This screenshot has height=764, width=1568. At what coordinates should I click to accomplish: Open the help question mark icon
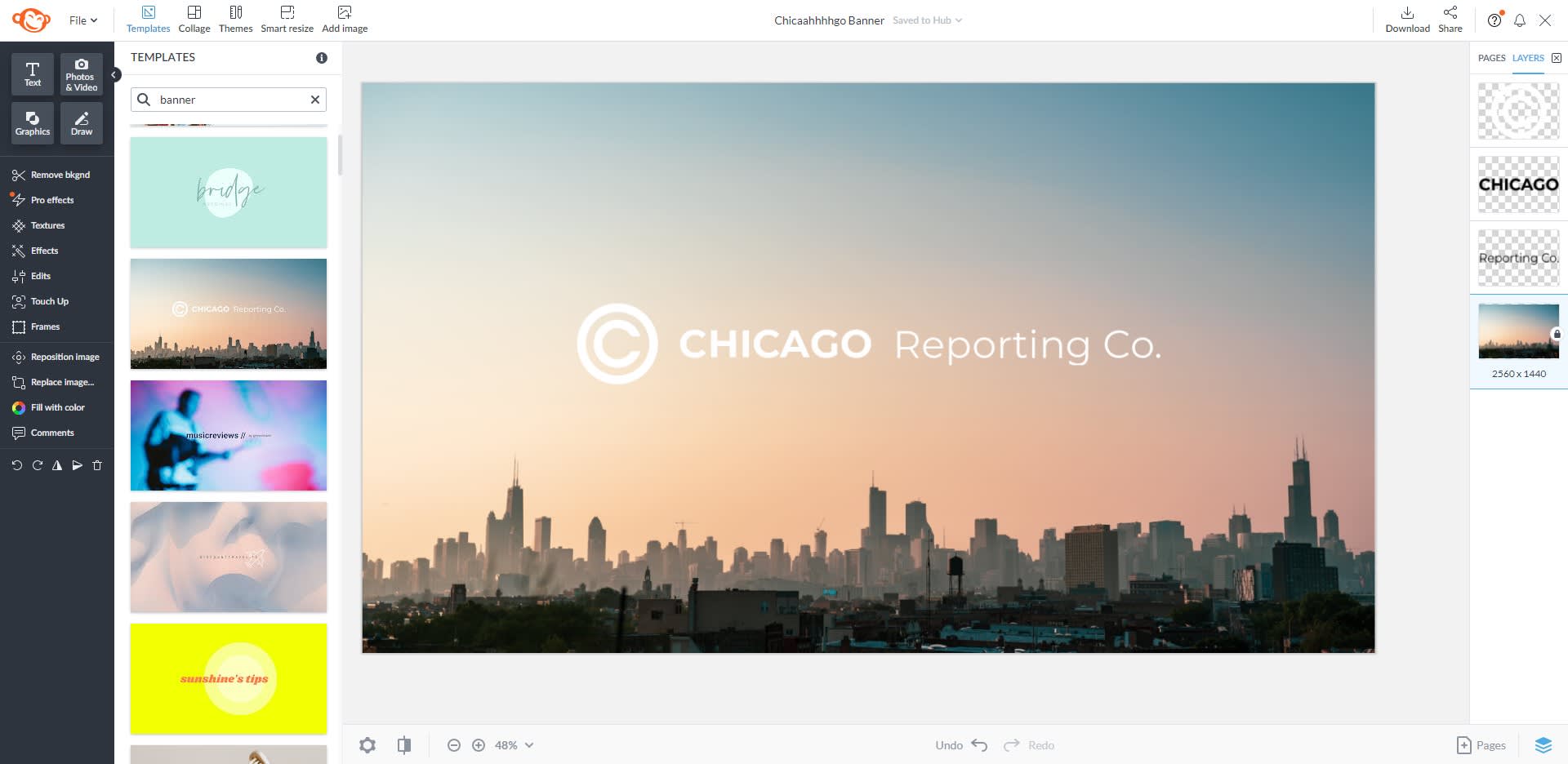pos(1494,20)
